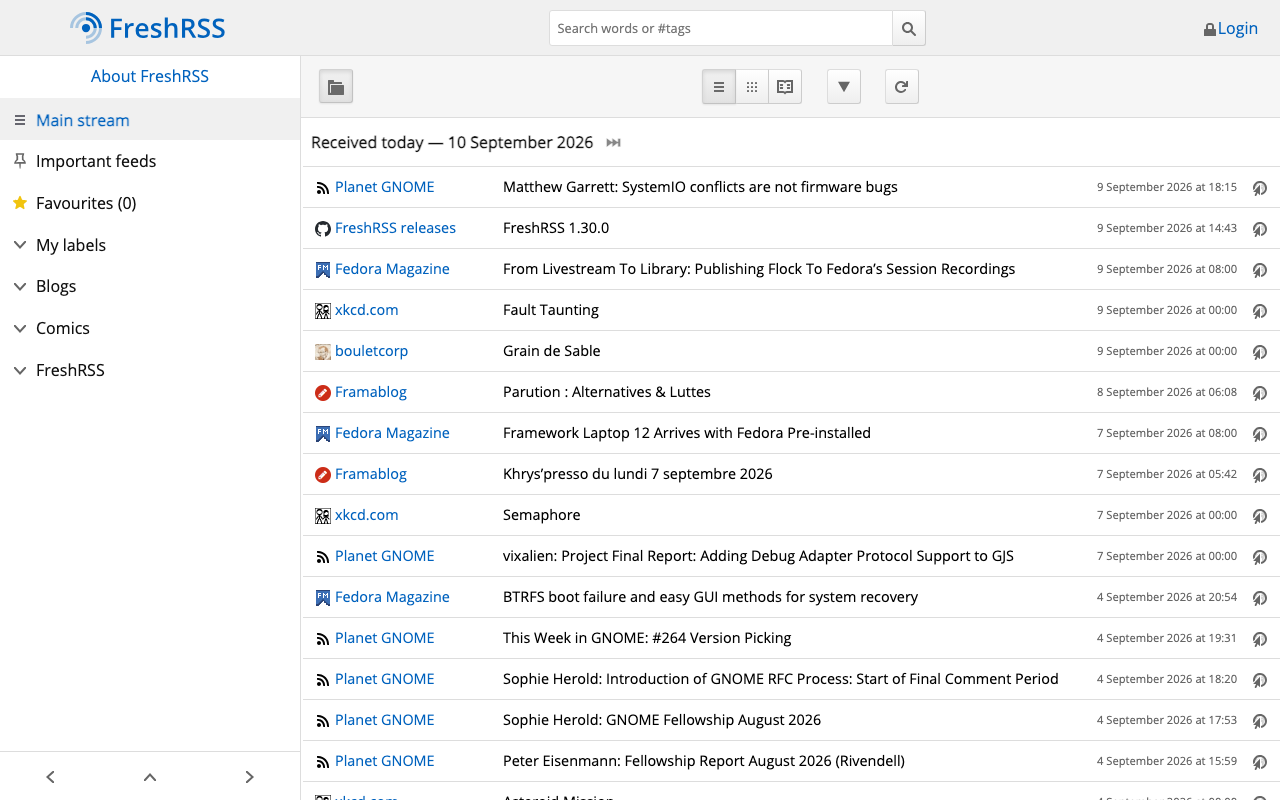
Task: Focus the search words or #tags field
Action: tap(721, 28)
